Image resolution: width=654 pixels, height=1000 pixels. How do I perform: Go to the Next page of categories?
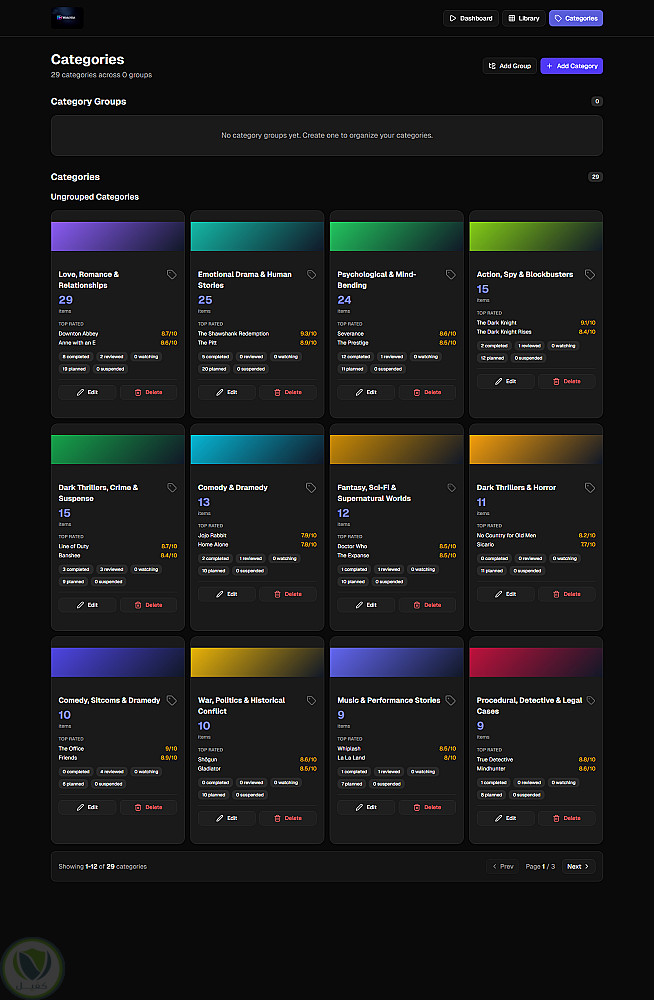click(x=578, y=866)
